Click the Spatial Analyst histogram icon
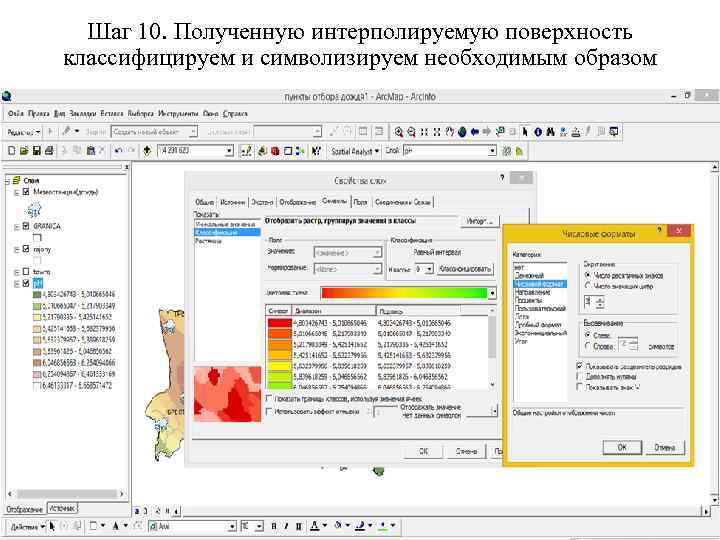Viewport: 720px width, 540px height. coord(519,151)
